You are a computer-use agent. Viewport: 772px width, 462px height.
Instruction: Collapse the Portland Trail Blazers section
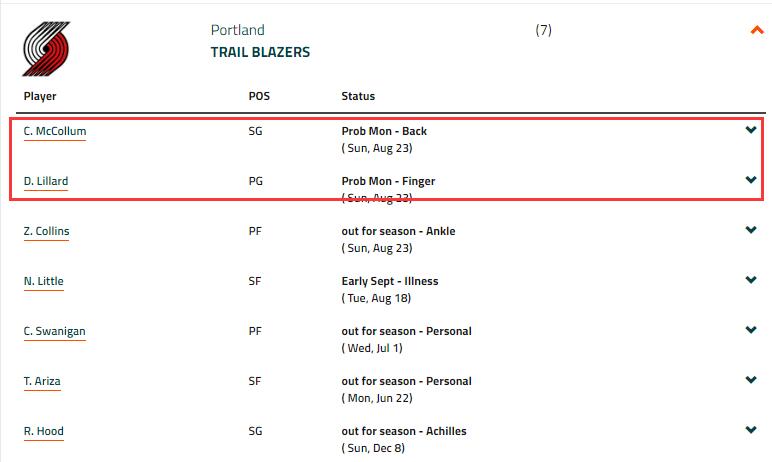click(x=756, y=30)
